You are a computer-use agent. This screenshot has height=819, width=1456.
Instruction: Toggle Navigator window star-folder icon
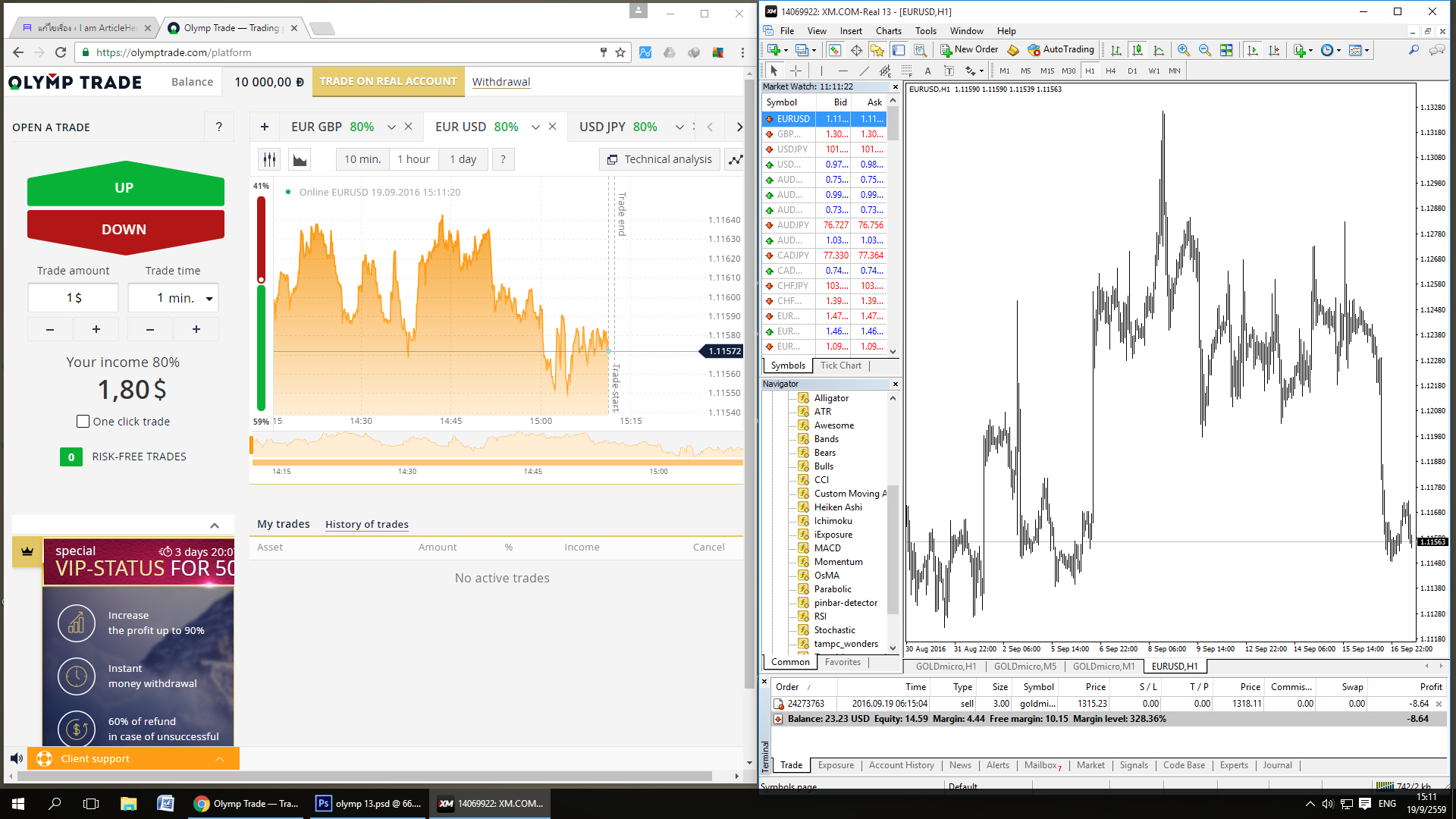click(877, 50)
